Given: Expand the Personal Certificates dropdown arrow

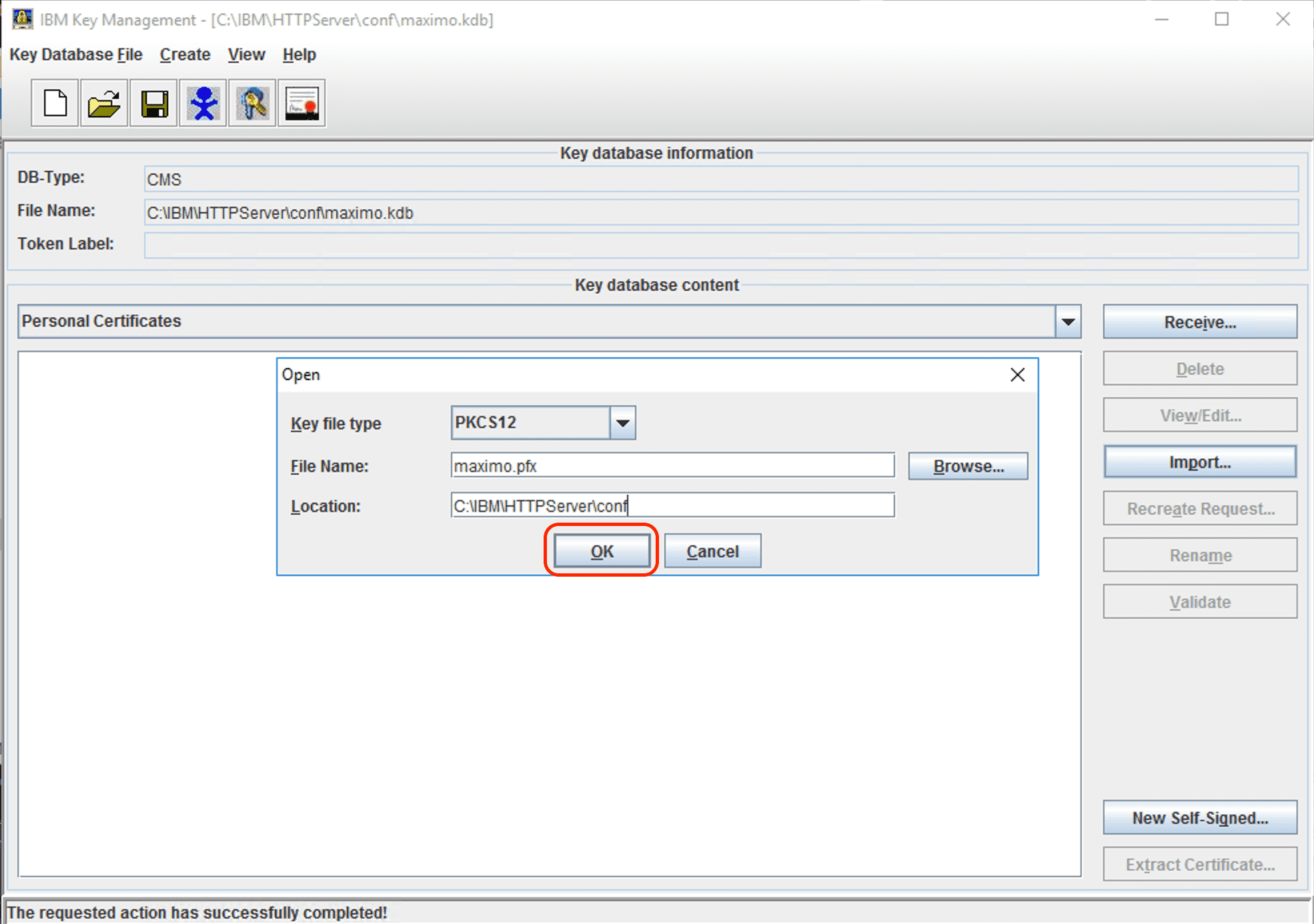Looking at the screenshot, I should pyautogui.click(x=1068, y=321).
